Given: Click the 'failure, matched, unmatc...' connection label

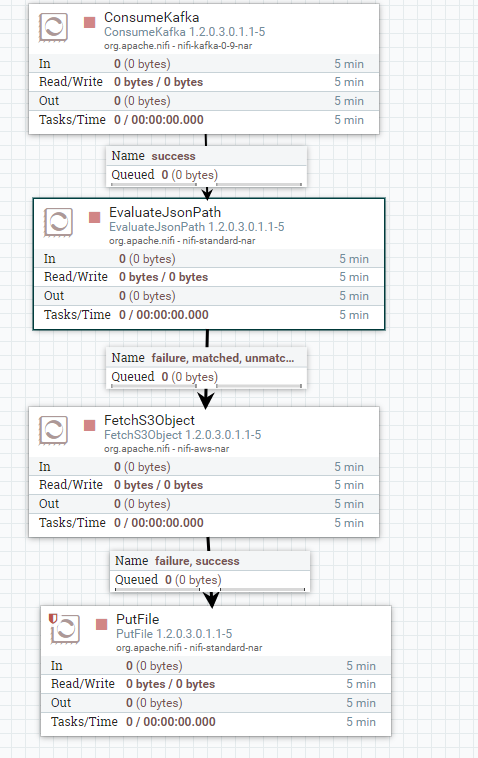Looking at the screenshot, I should pos(222,358).
